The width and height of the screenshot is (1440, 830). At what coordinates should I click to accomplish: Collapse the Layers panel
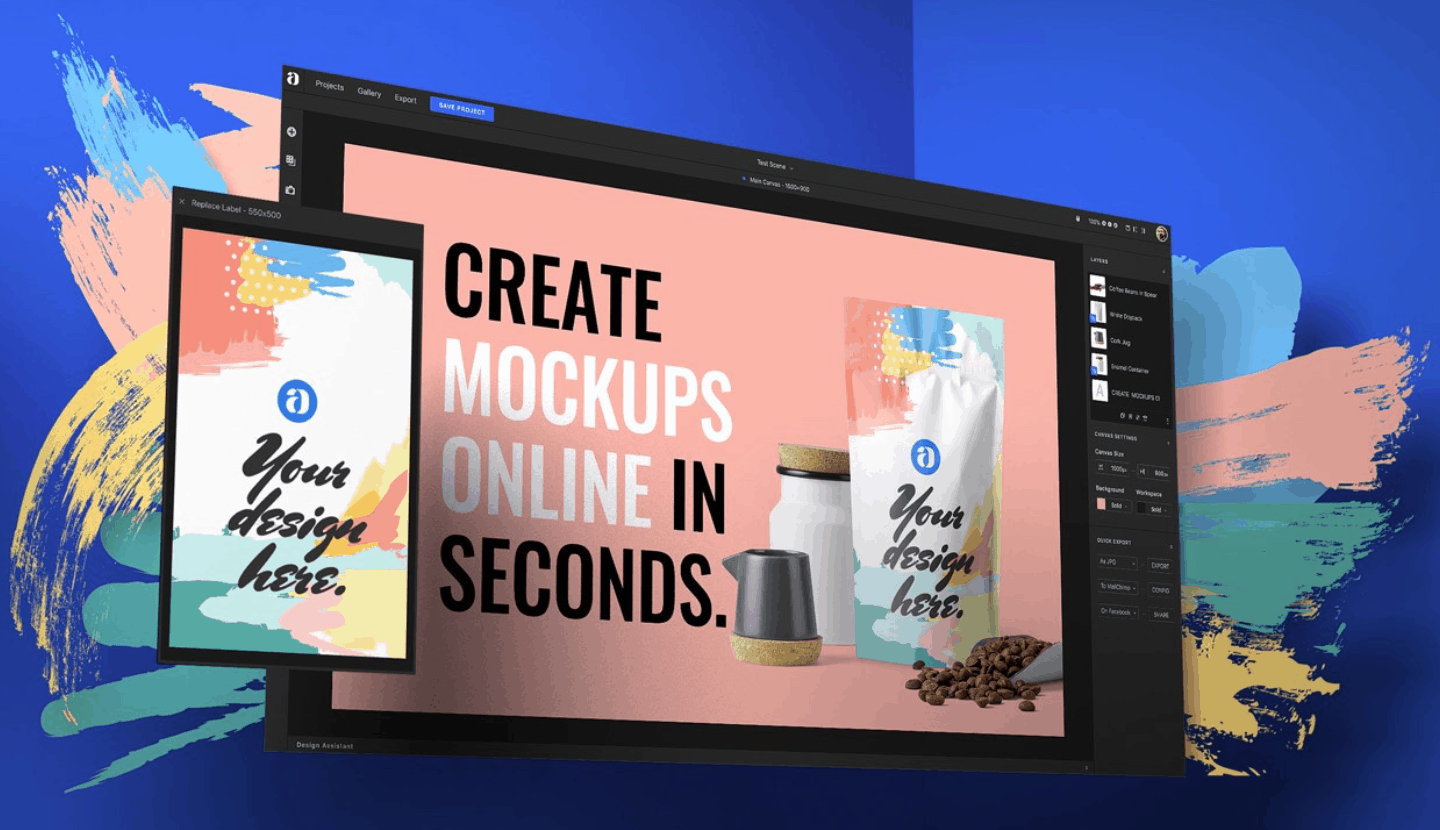click(1164, 271)
